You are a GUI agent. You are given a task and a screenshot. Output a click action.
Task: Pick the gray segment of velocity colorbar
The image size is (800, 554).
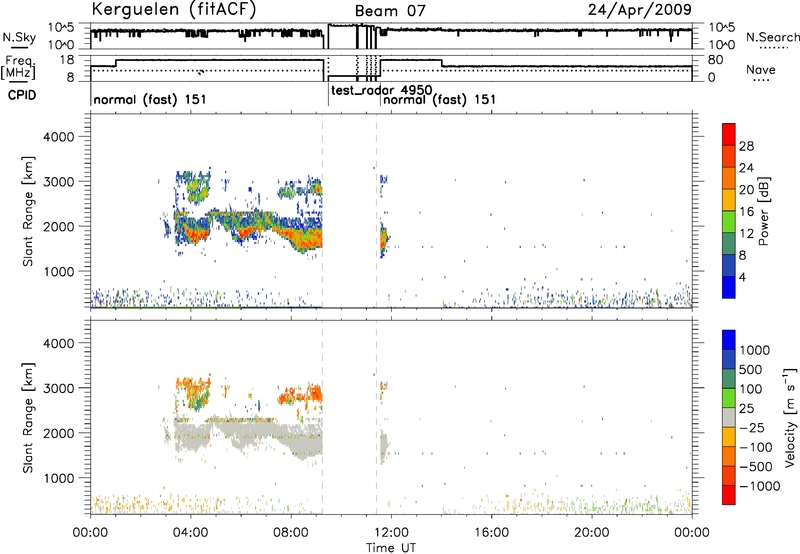[729, 417]
